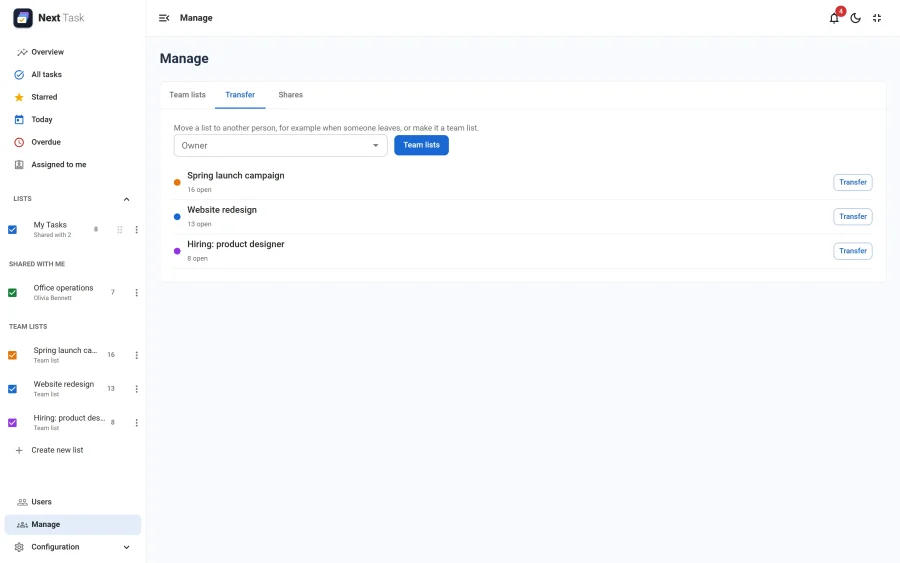The width and height of the screenshot is (900, 563).
Task: Click blue dot of Website redesign
Action: [177, 217]
